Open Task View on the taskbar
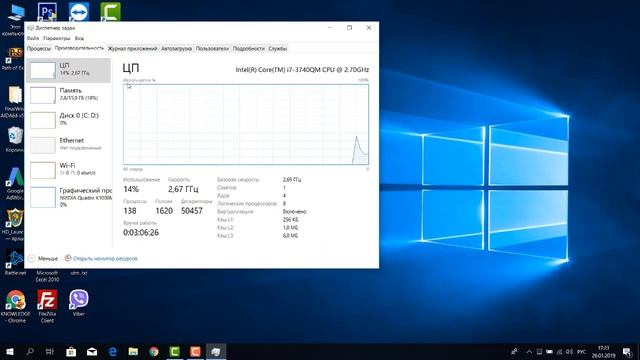The height and width of the screenshot is (360, 640). (50, 351)
